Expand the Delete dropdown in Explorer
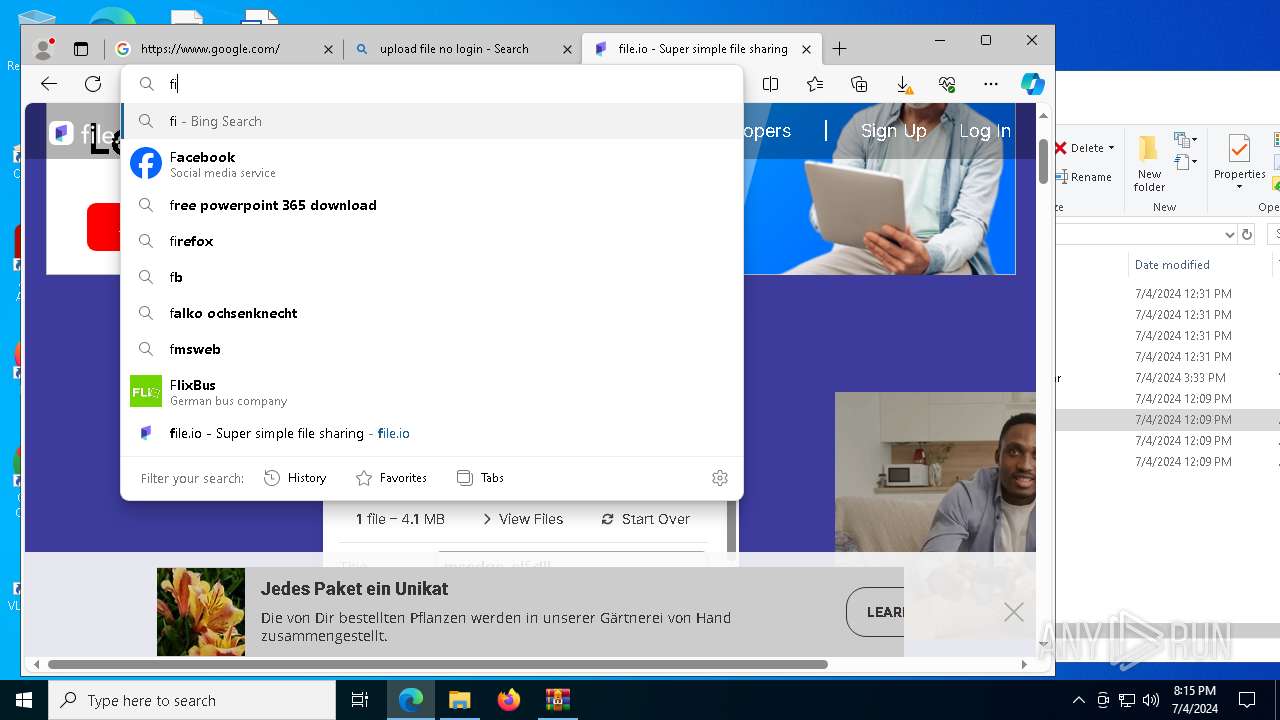This screenshot has width=1280, height=720. click(x=1111, y=148)
